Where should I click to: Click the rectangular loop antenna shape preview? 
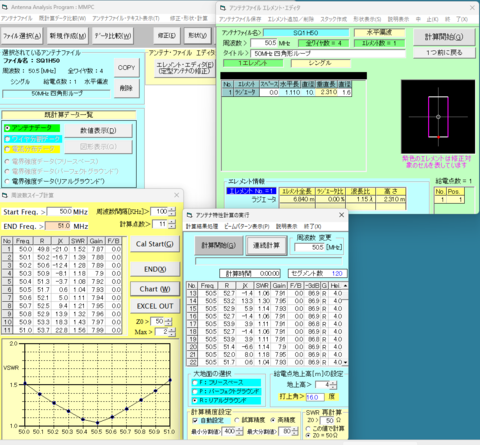438,116
